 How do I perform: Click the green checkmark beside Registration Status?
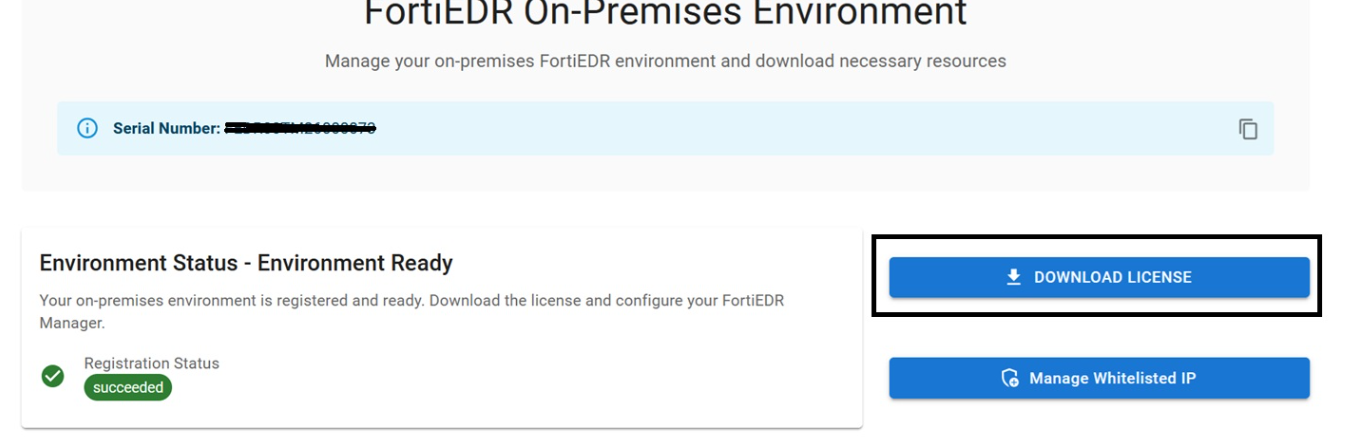53,376
